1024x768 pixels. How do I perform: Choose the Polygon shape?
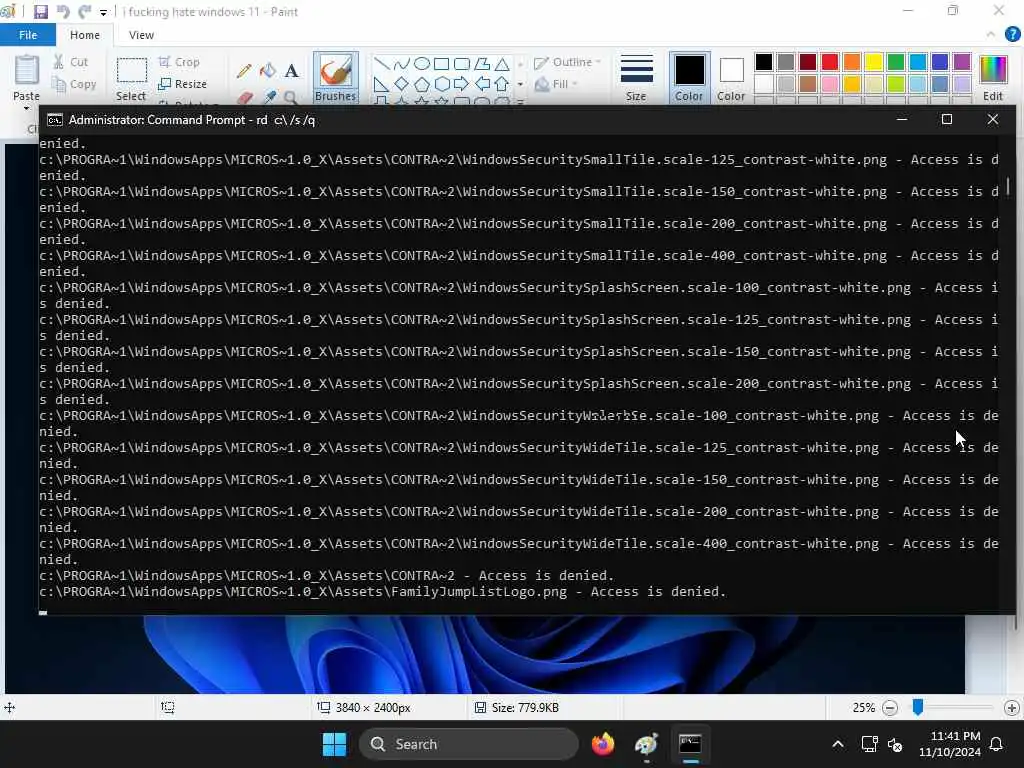coord(482,63)
